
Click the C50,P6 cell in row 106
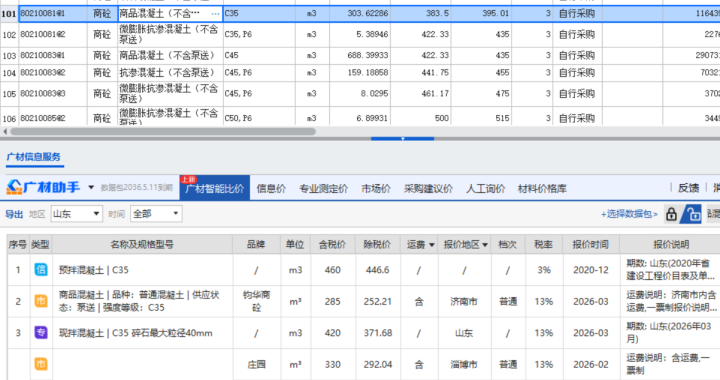pyautogui.click(x=259, y=118)
